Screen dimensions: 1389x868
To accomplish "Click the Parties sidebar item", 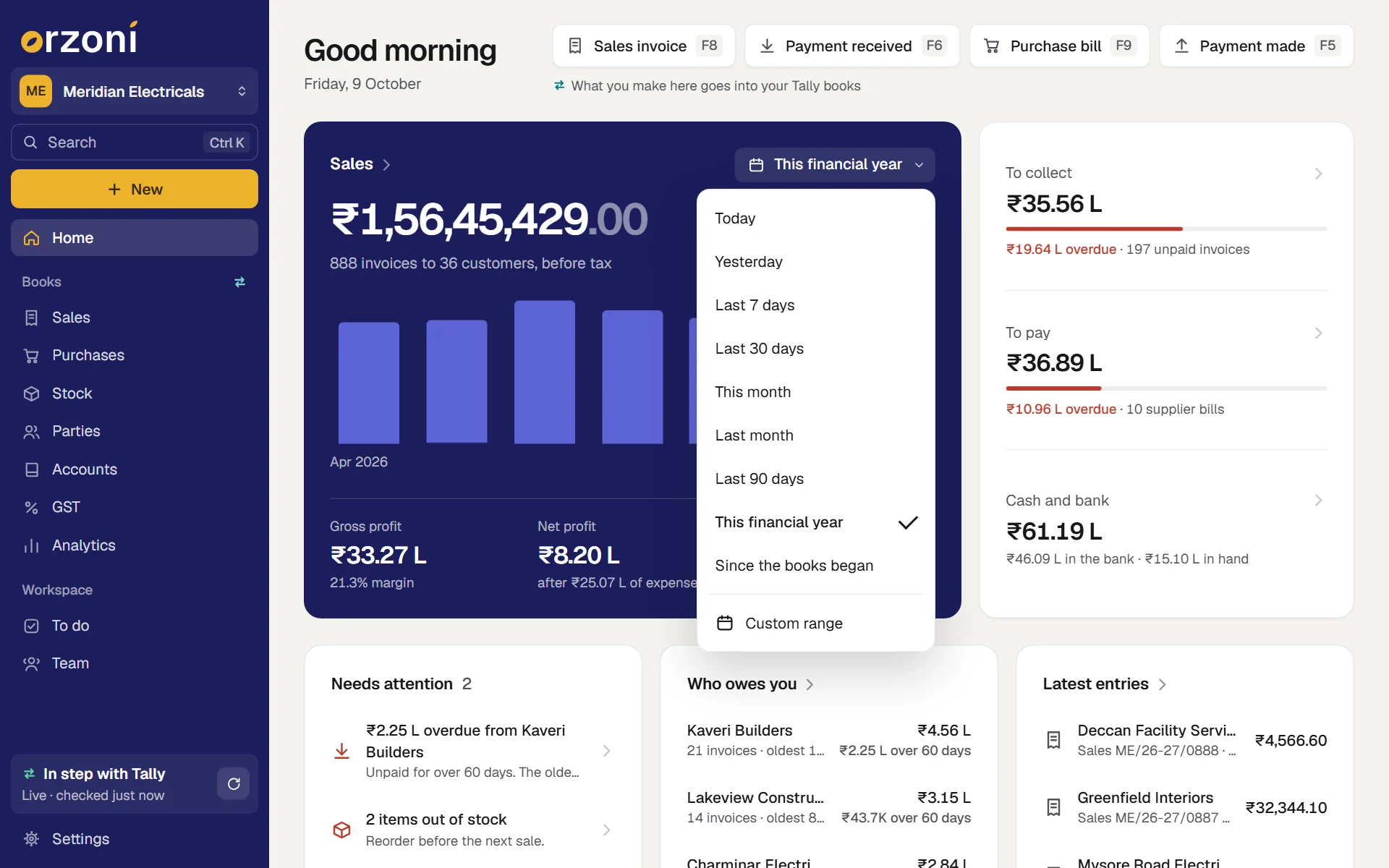I will [x=135, y=431].
